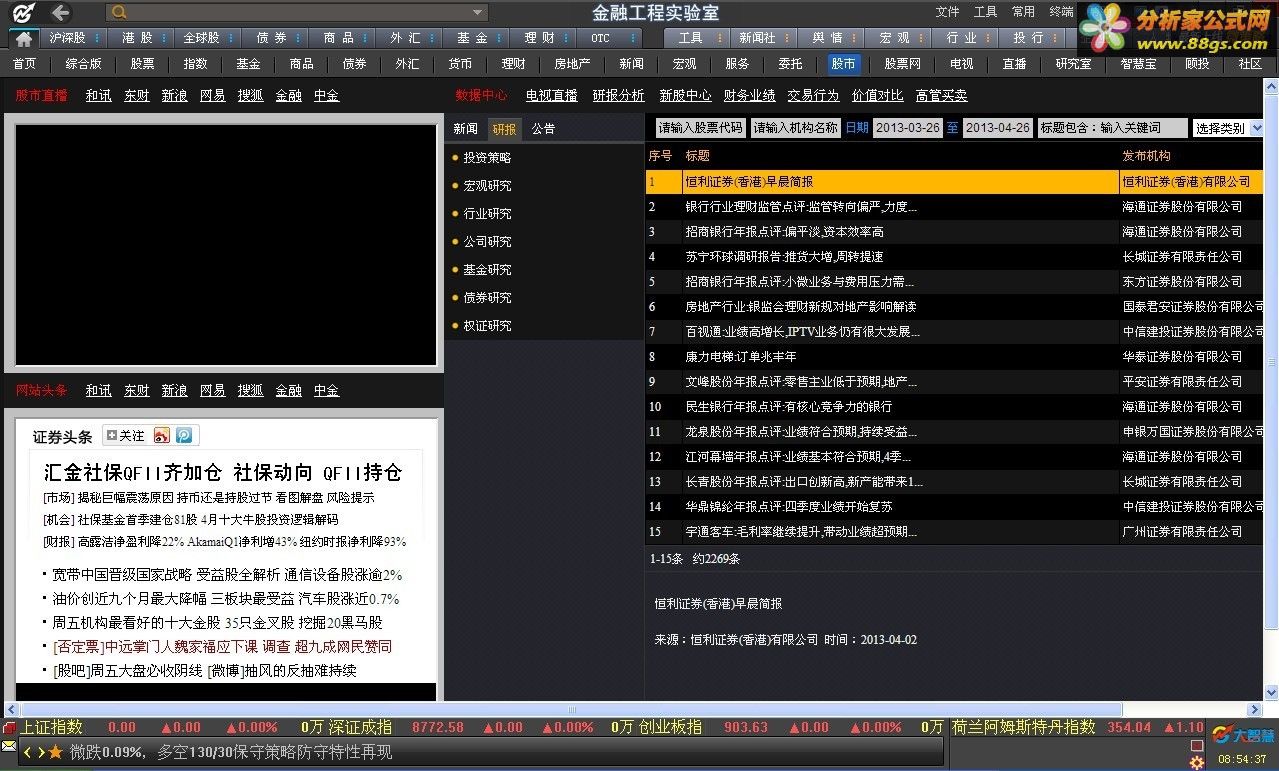Open the 工具 top tab dropdown
The height and width of the screenshot is (771, 1279).
(718, 38)
